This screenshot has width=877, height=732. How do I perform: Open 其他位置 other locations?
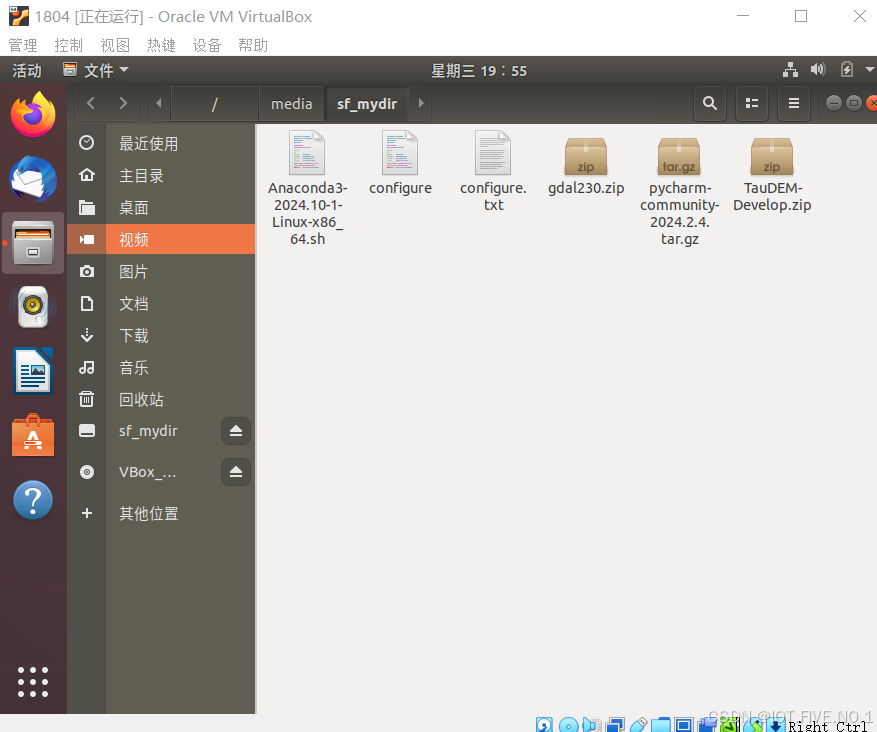point(161,513)
